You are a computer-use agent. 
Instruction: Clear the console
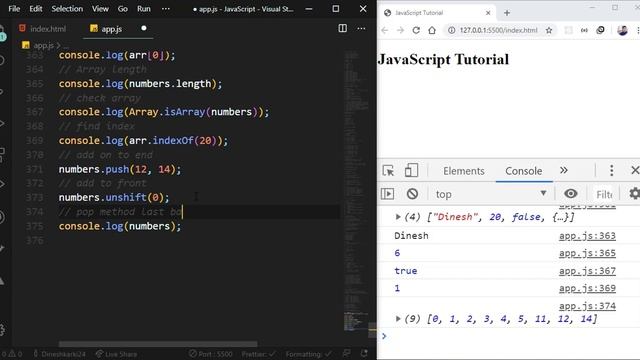[x=412, y=193]
